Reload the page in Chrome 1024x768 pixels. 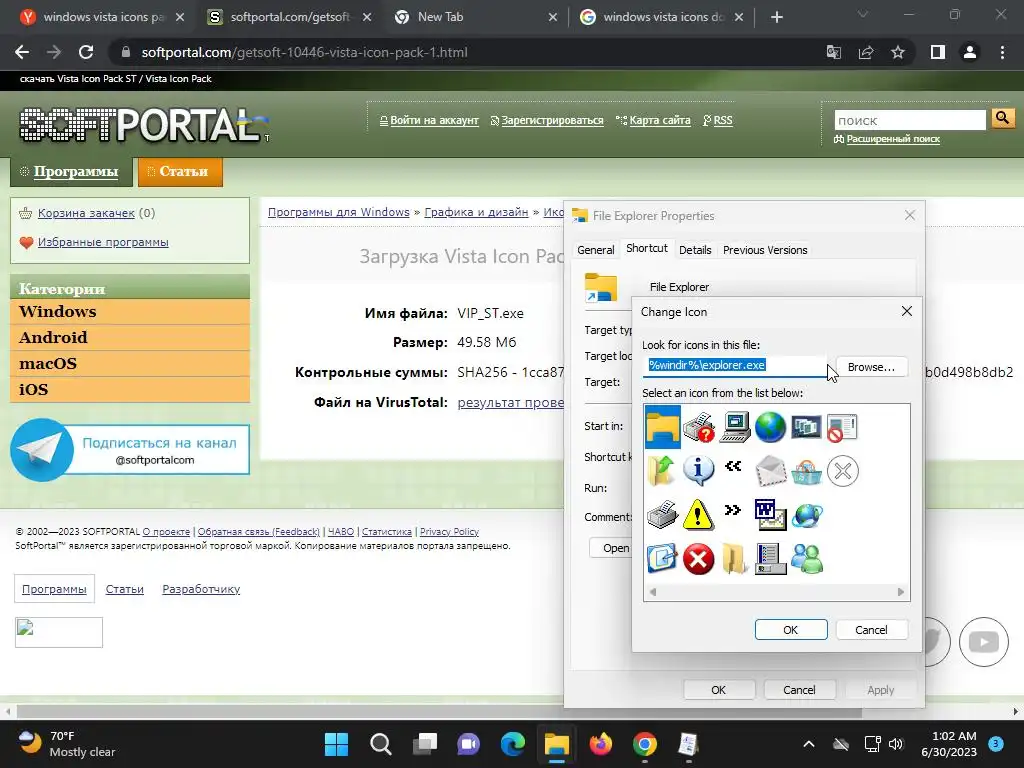pos(86,52)
